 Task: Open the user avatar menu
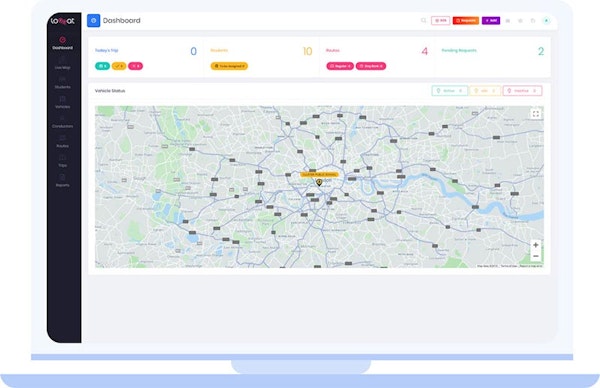click(x=546, y=21)
